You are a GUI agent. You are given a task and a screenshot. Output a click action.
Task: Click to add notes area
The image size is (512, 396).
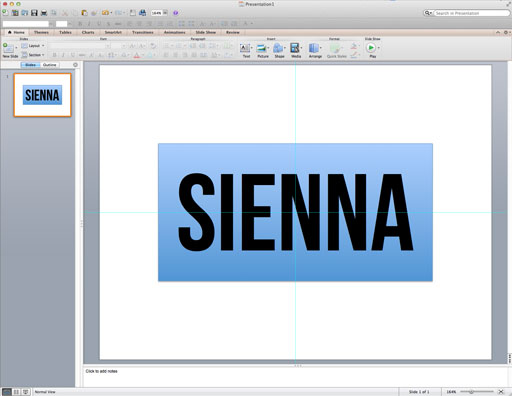295,377
